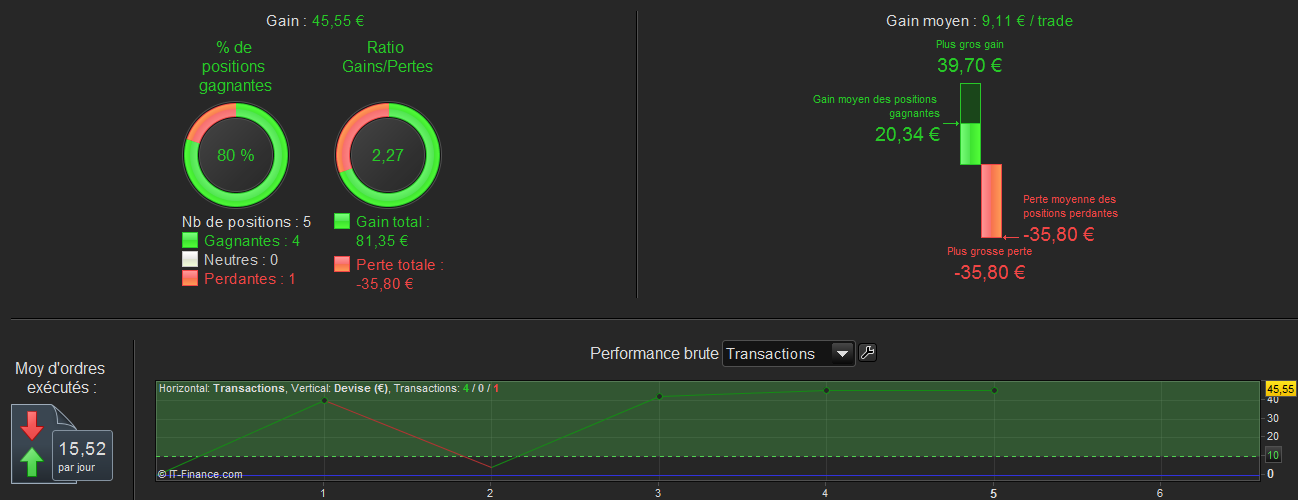The width and height of the screenshot is (1298, 500).
Task: Click the yellow 45,55 axis value label
Action: pos(1281,388)
